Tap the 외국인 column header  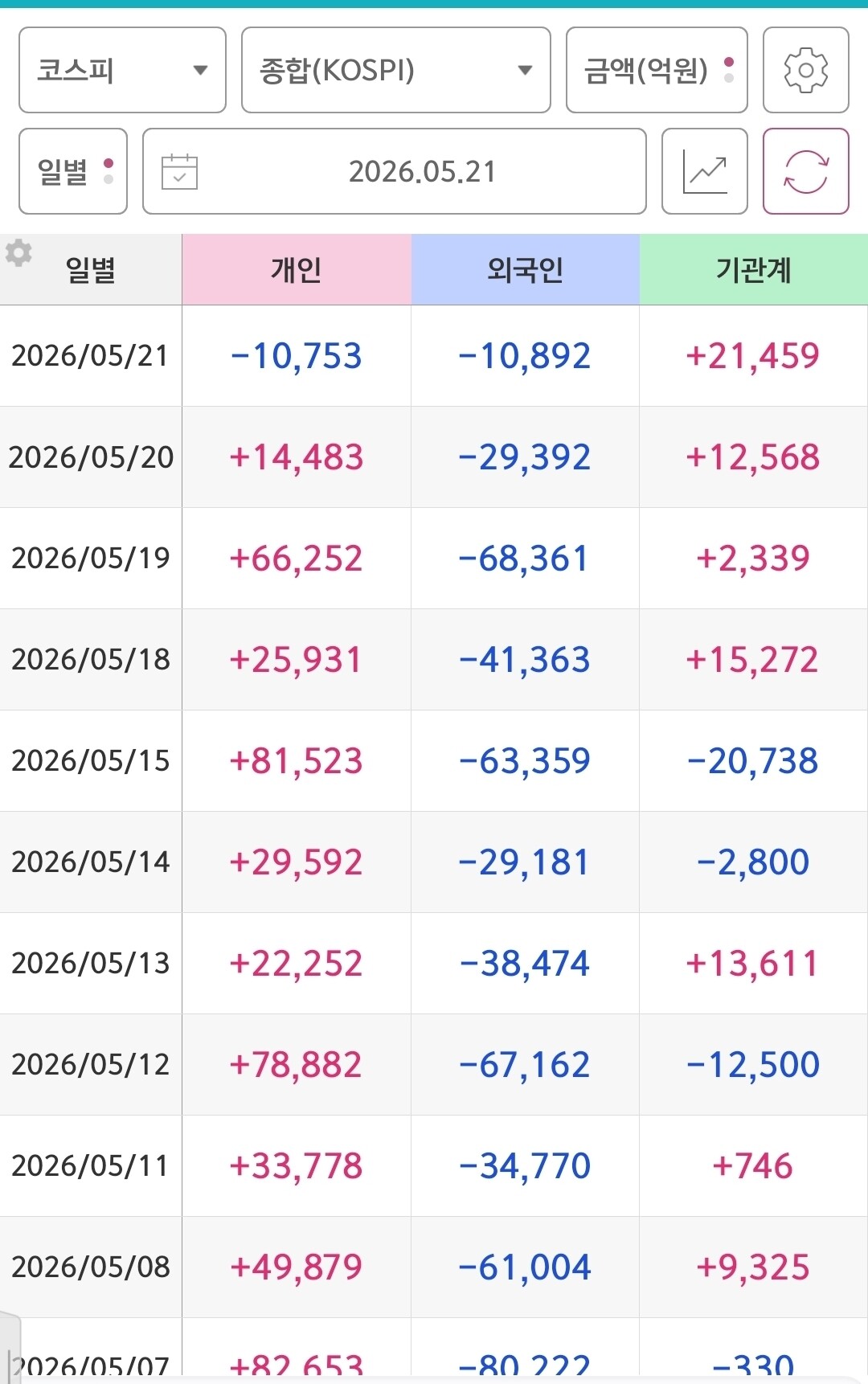pyautogui.click(x=525, y=269)
